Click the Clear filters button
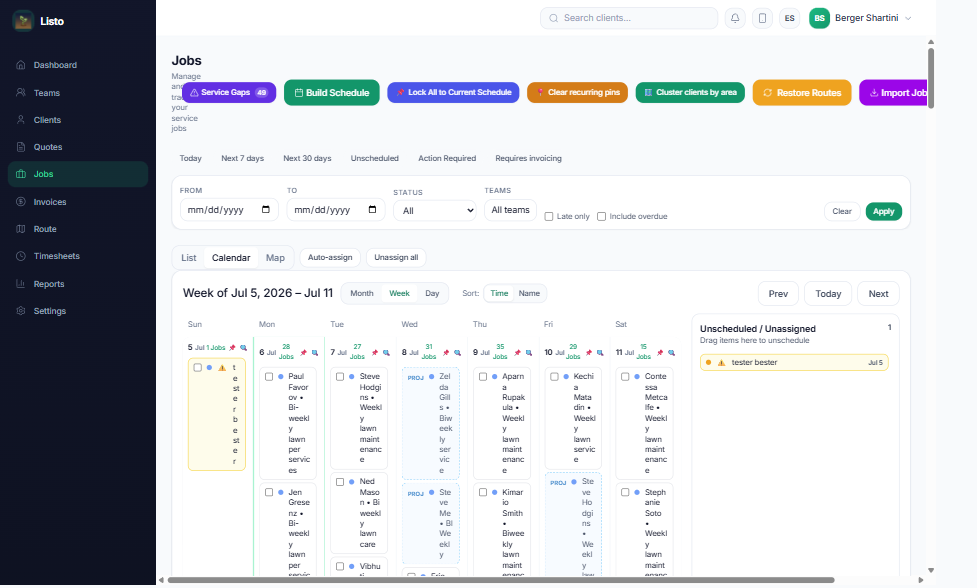Screen dimensions: 977x588 (x=842, y=211)
